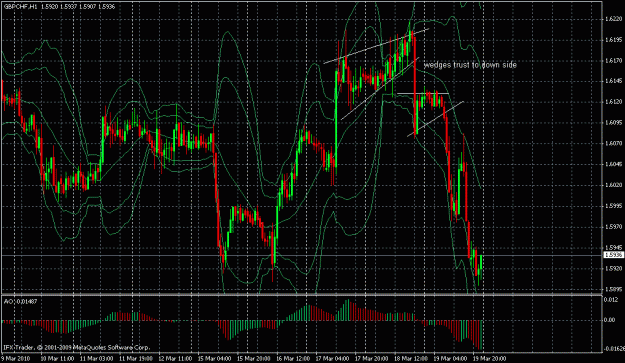Click the 1.6220 price scale label
This screenshot has width=625, height=363.
click(613, 19)
